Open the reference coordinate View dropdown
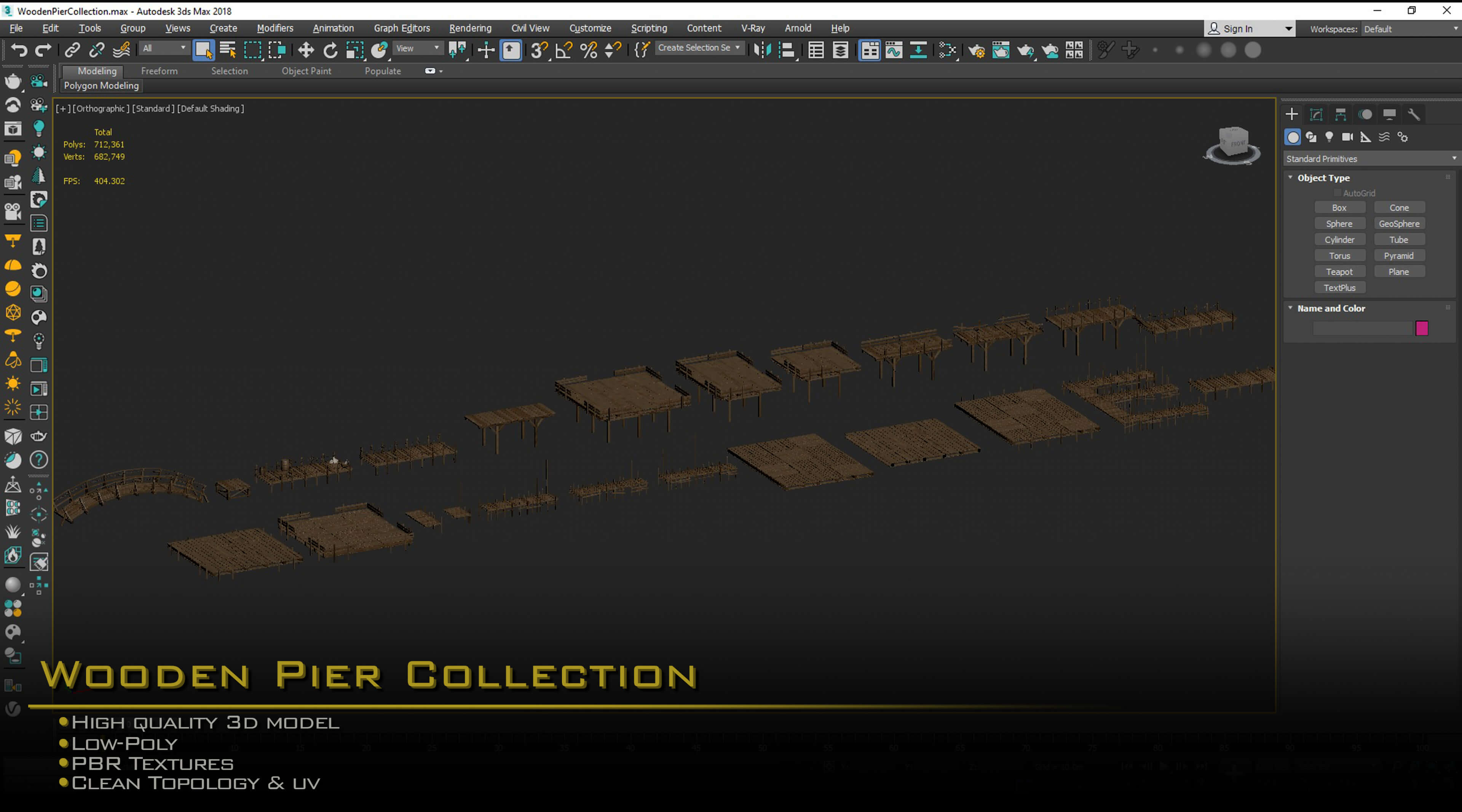Viewport: 1462px width, 812px height. (x=418, y=48)
